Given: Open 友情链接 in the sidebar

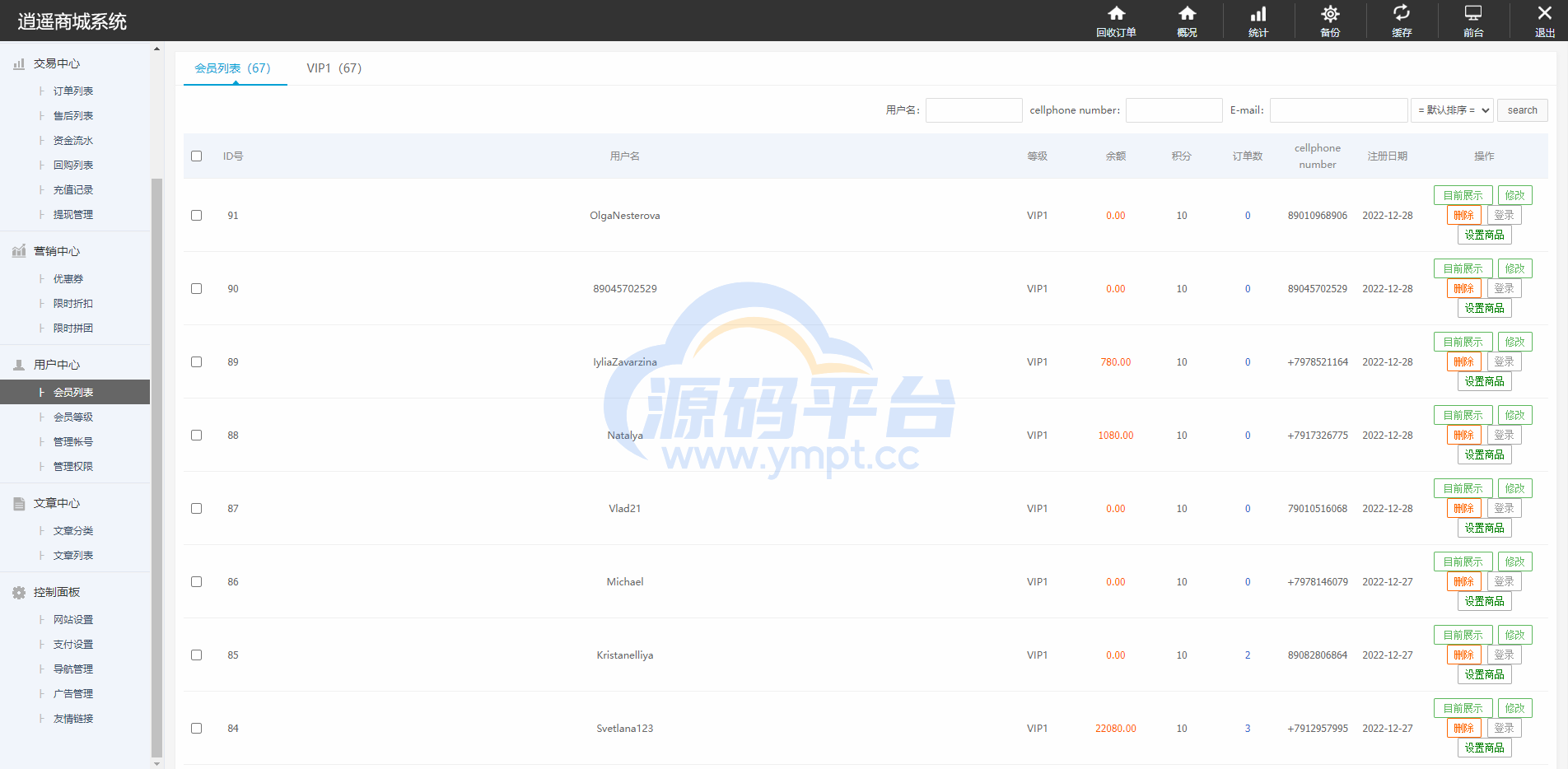Looking at the screenshot, I should coord(73,718).
